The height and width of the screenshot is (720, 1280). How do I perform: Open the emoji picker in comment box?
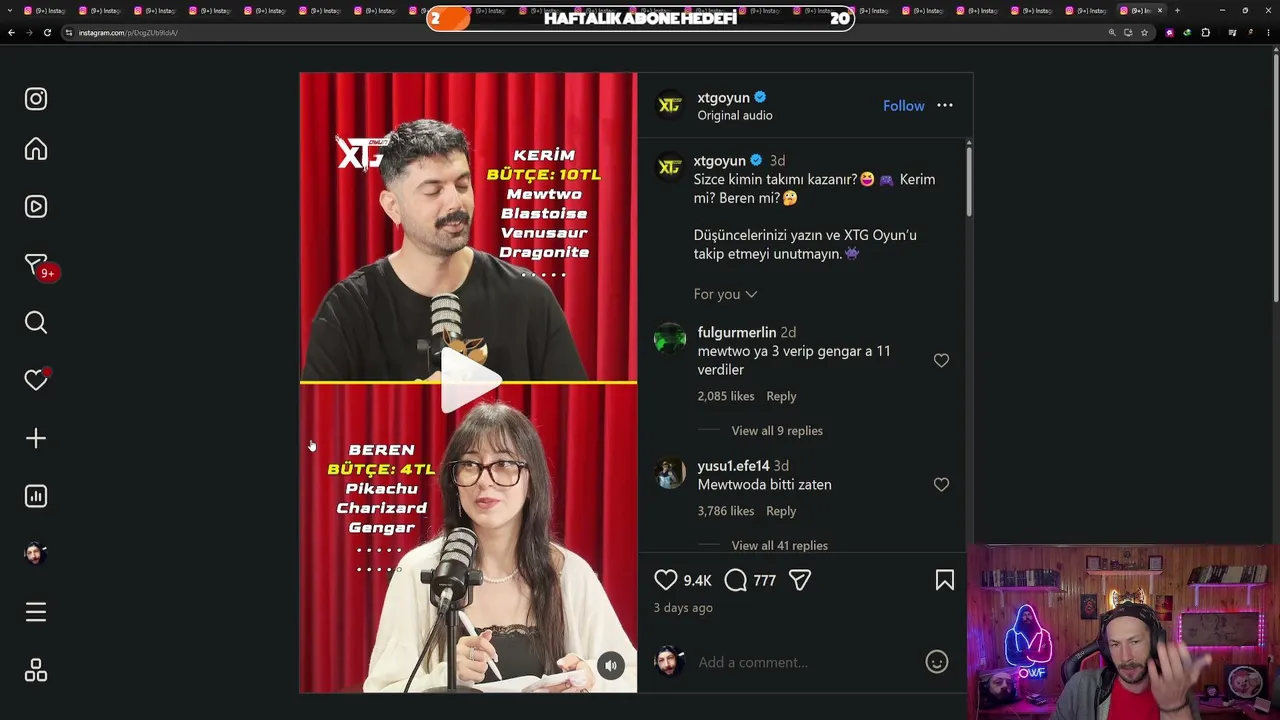(937, 662)
